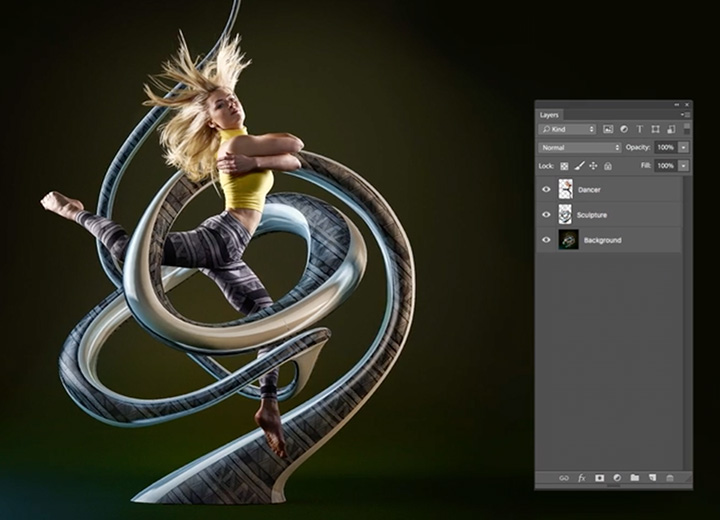720x520 pixels.
Task: Lock image pixels with brush icon
Action: click(579, 165)
